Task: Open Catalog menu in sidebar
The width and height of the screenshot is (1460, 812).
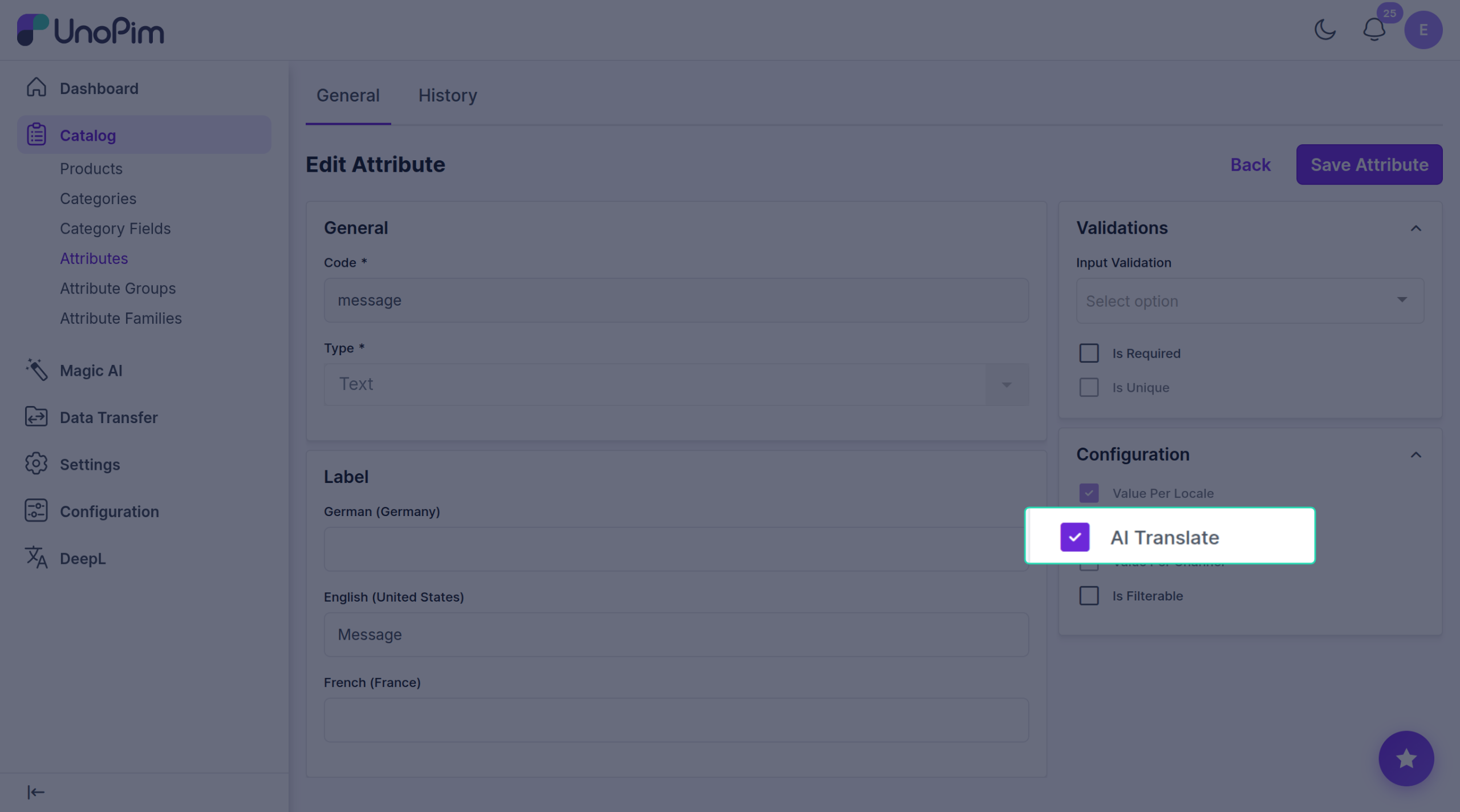Action: [144, 135]
